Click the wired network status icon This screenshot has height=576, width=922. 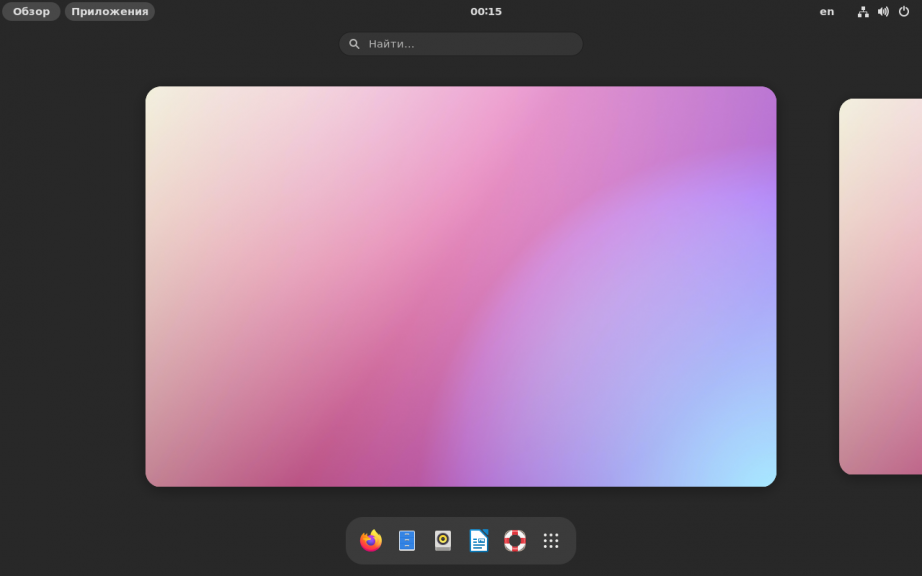pos(863,12)
